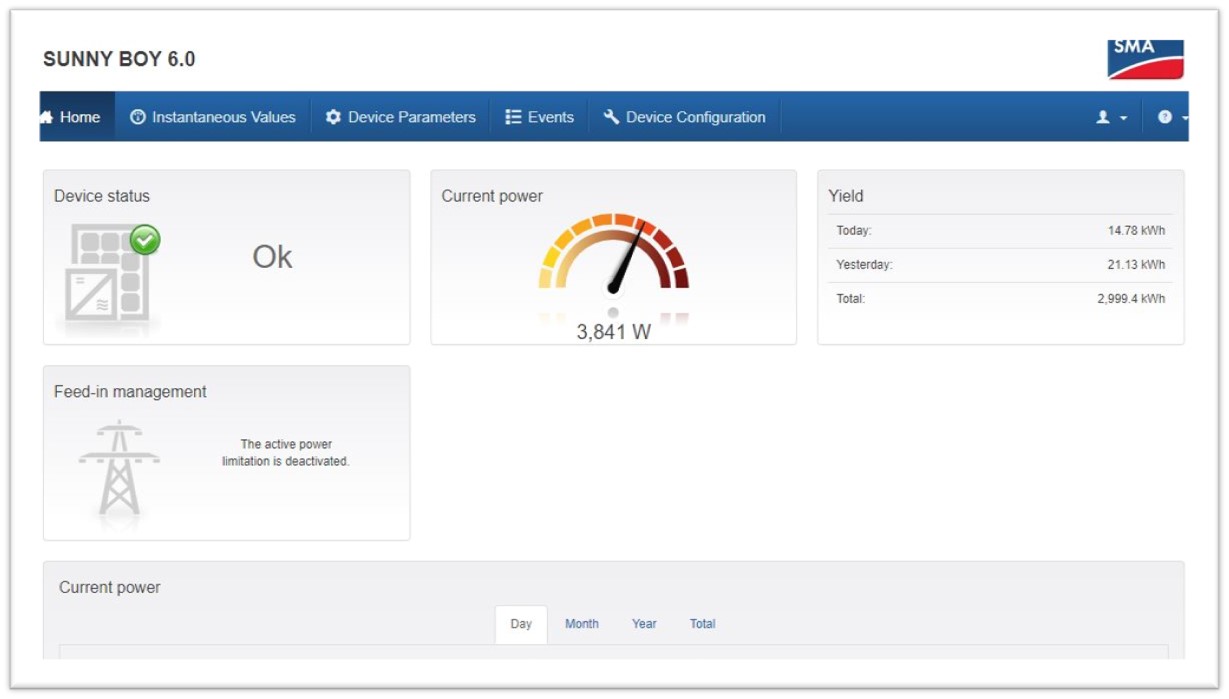
Task: Open the help menu dropdown
Action: 1171,117
